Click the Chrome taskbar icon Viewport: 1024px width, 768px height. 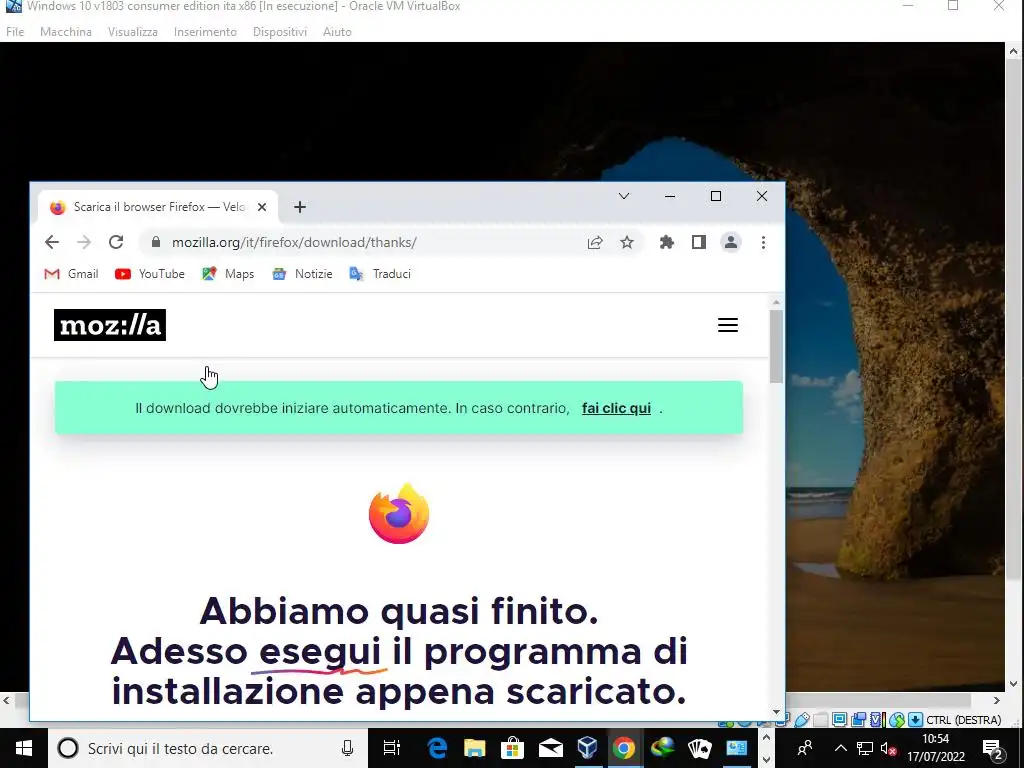[624, 748]
